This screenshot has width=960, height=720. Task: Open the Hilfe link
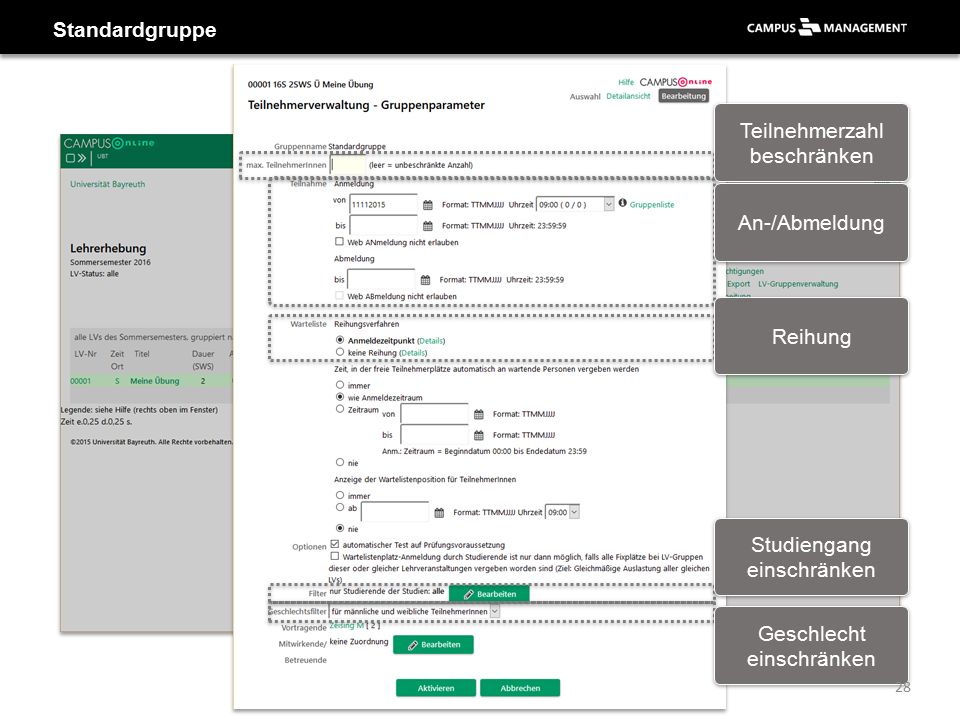pos(626,82)
